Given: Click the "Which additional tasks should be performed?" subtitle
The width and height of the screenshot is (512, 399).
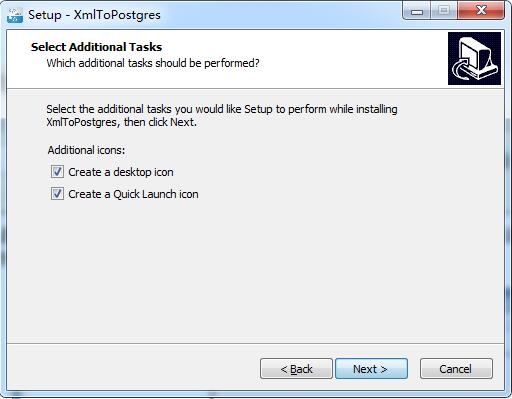Looking at the screenshot, I should click(x=153, y=63).
